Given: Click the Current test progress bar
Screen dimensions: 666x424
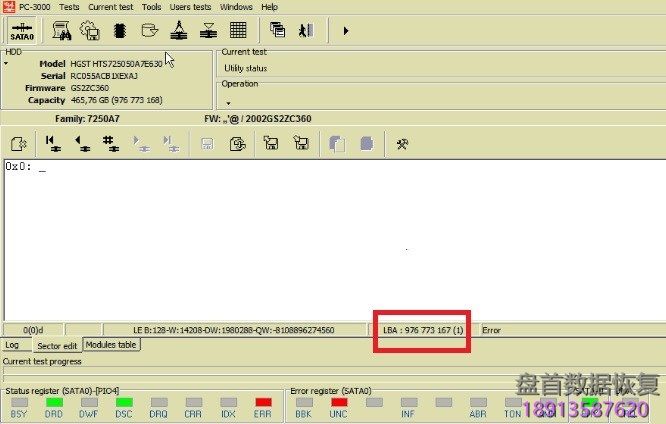Looking at the screenshot, I should click(334, 370).
